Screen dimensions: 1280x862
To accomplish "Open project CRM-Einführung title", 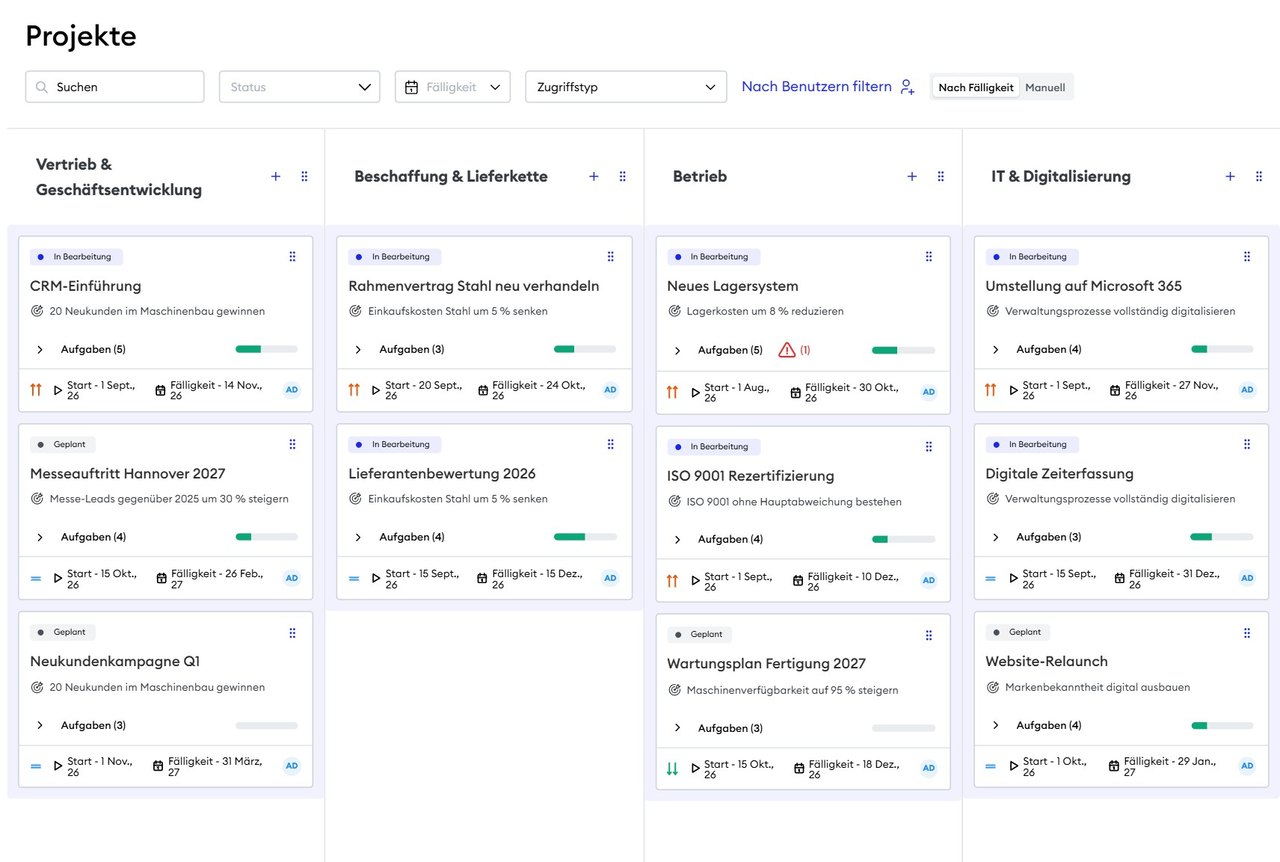I will tap(86, 286).
